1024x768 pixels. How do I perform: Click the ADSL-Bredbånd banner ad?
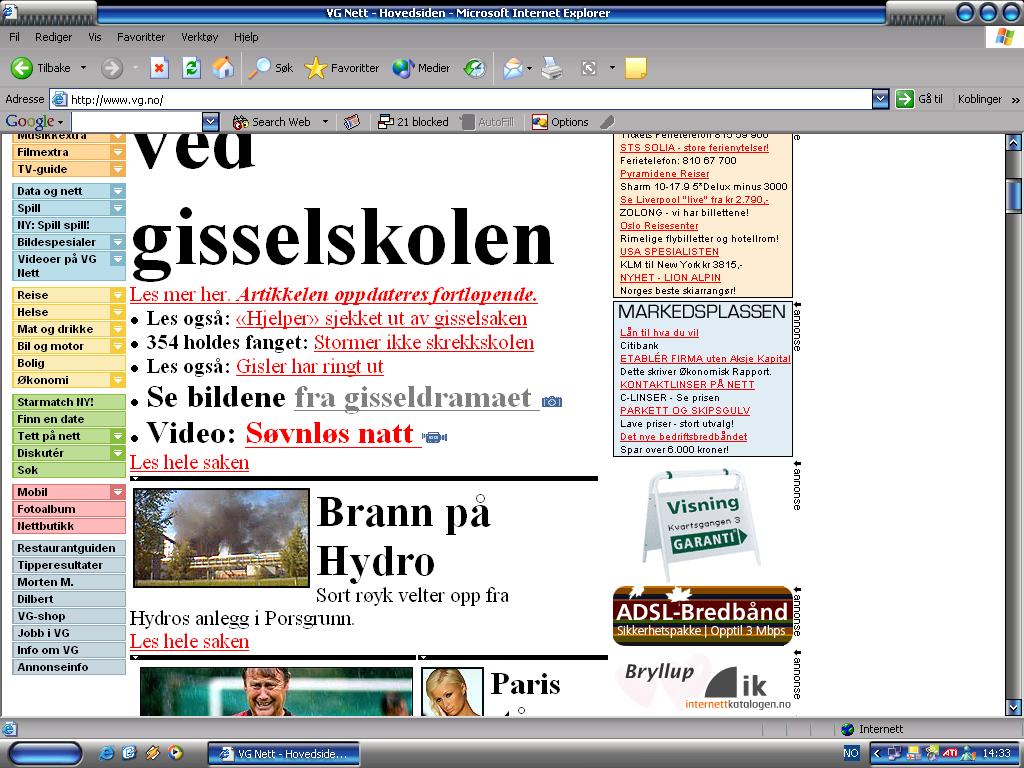tap(703, 615)
